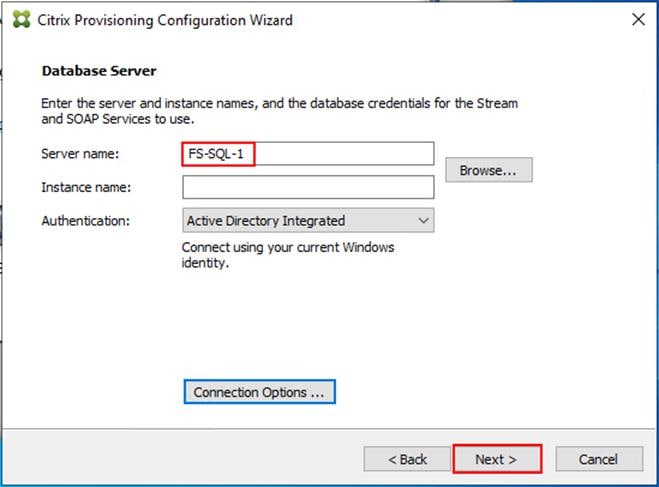
Task: Open Connection Options dialog
Action: pos(260,392)
